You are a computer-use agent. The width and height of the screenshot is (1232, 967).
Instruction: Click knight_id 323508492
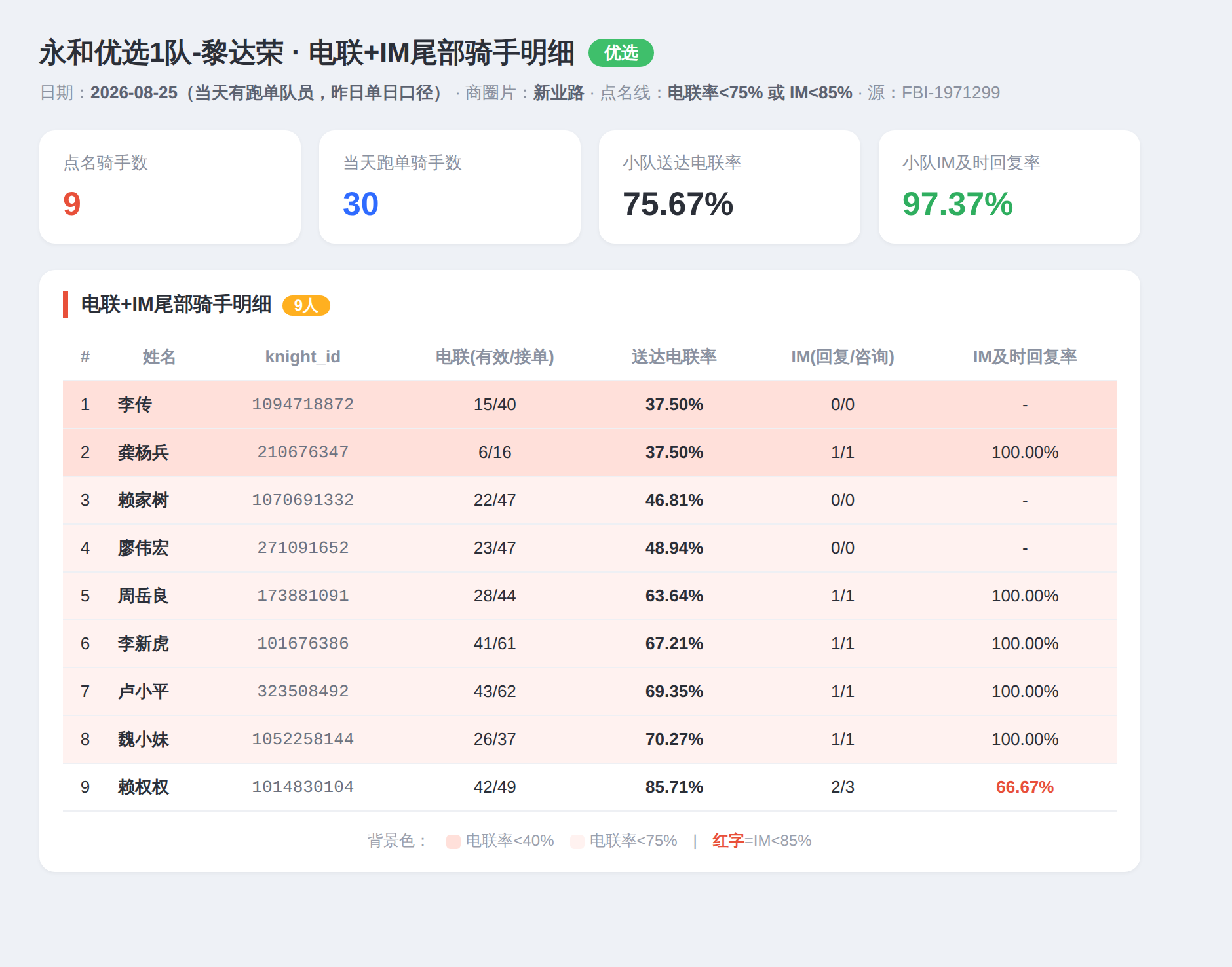point(303,691)
